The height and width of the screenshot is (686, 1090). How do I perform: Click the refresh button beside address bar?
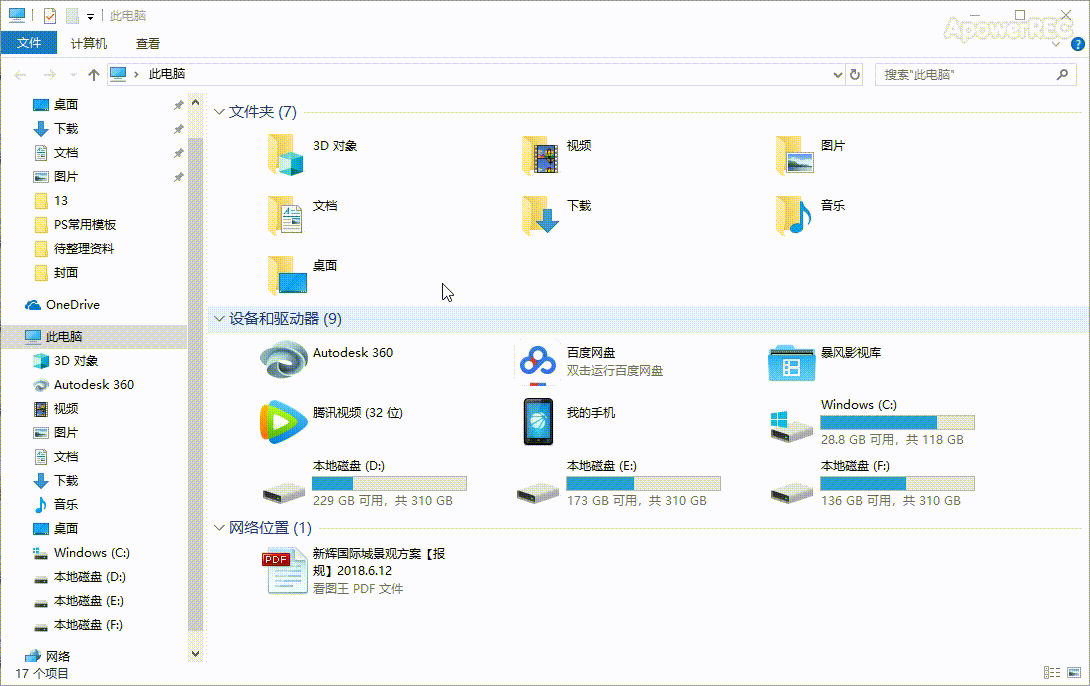click(x=855, y=74)
